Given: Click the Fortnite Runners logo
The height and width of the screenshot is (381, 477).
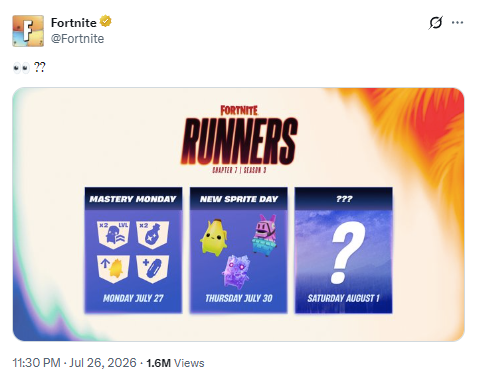Looking at the screenshot, I should 239,139.
